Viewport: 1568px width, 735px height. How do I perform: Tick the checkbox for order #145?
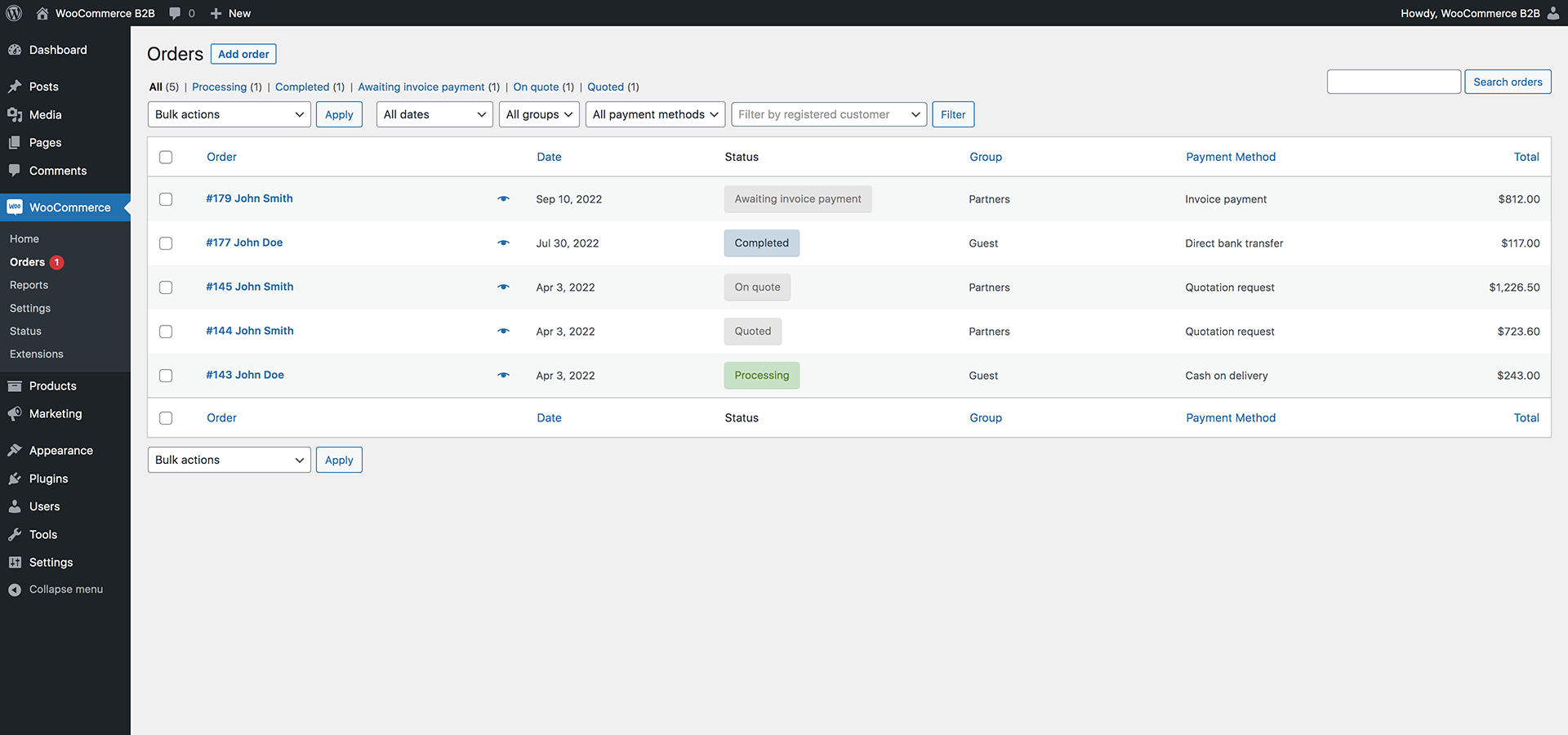pos(166,287)
